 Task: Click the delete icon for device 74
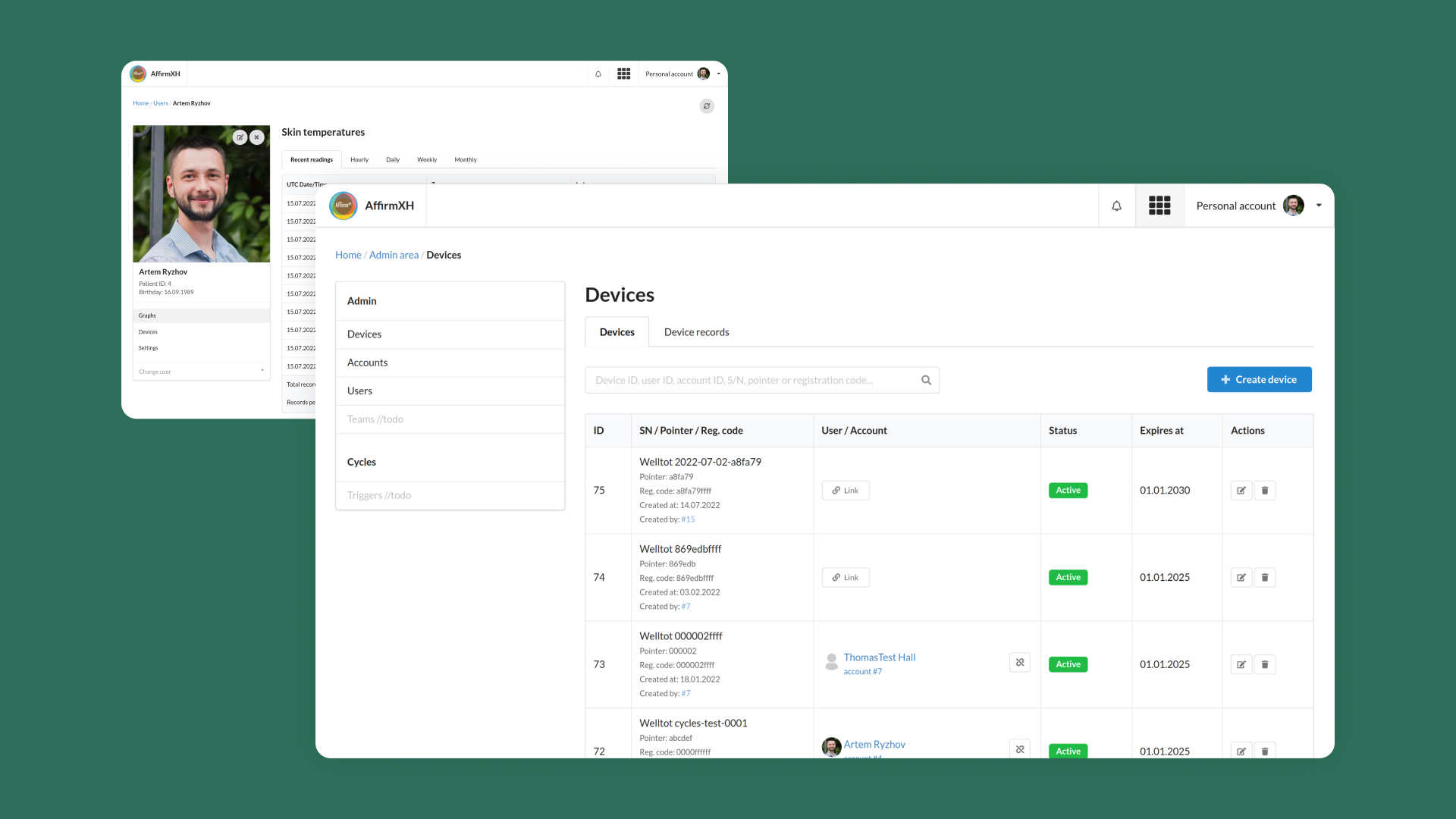click(x=1264, y=577)
